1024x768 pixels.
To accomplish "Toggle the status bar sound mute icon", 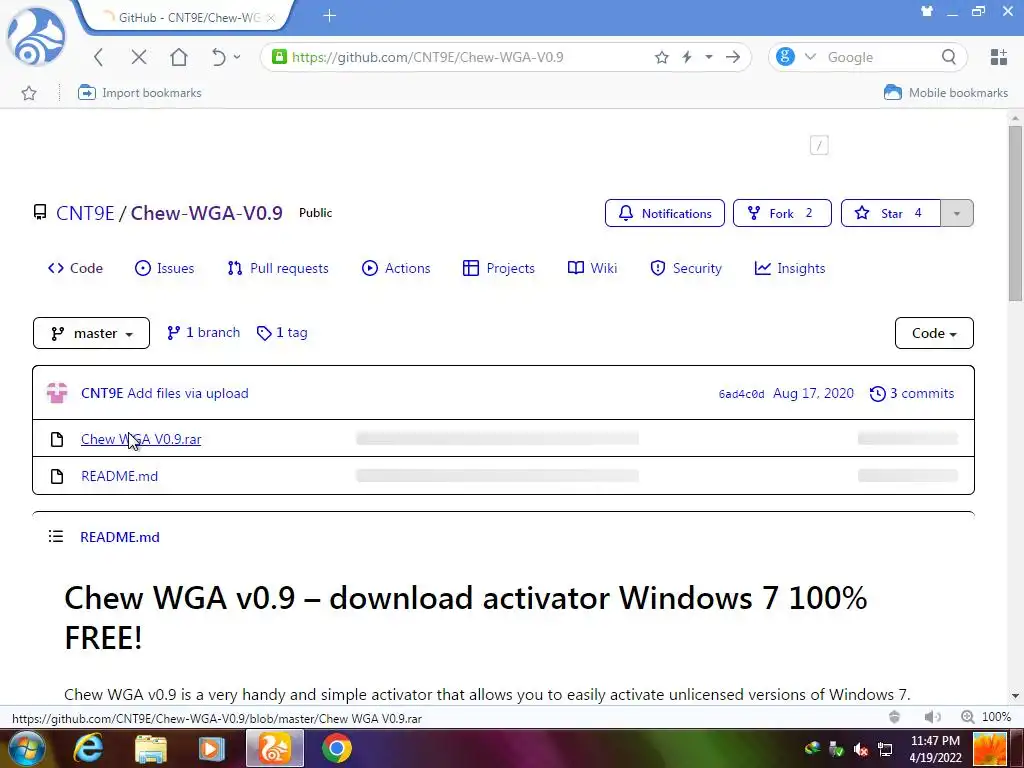I will (932, 717).
